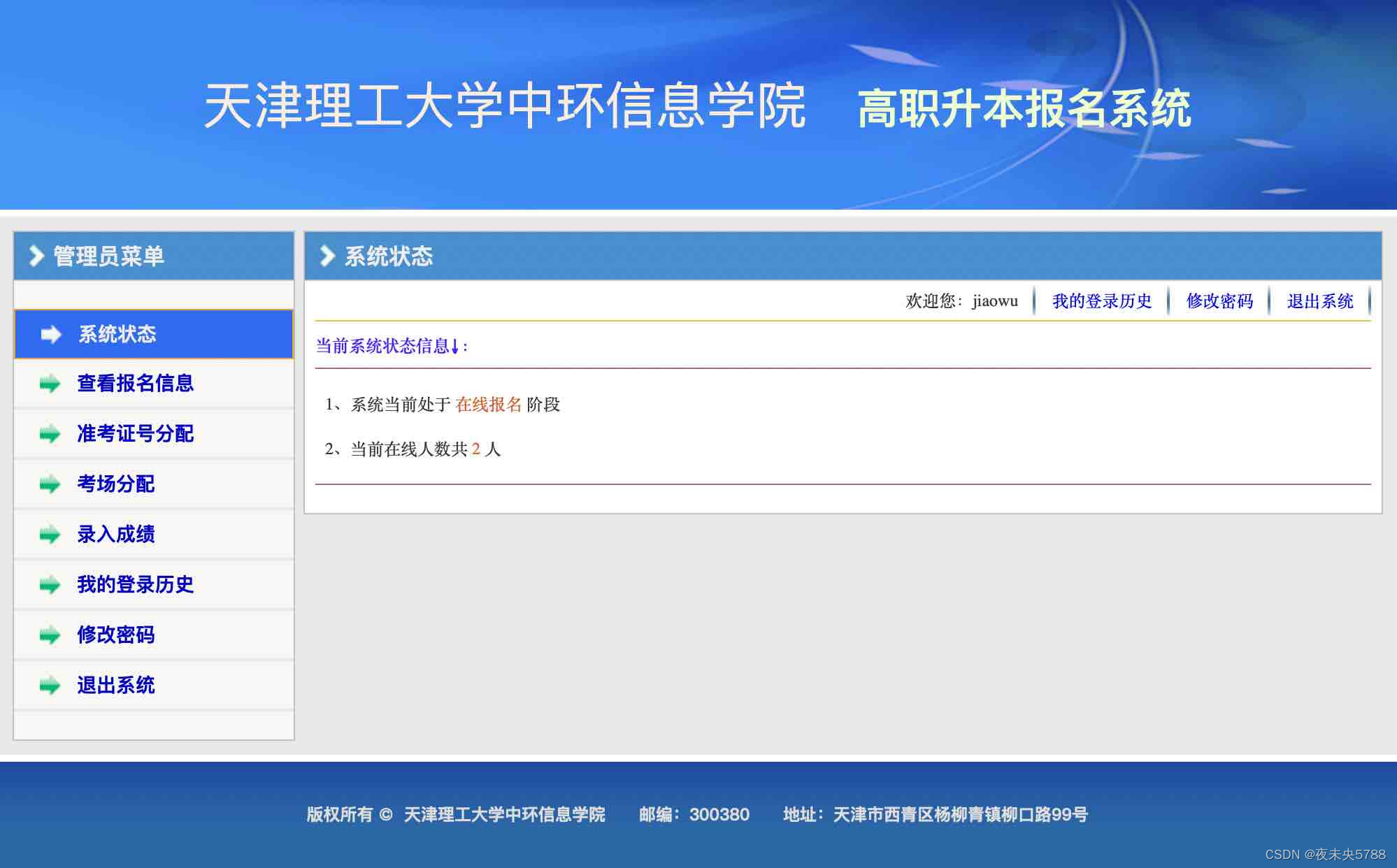Screen dimensions: 1397x868
Task: Click the 当前系统状态信息 heading text
Action: tap(392, 346)
